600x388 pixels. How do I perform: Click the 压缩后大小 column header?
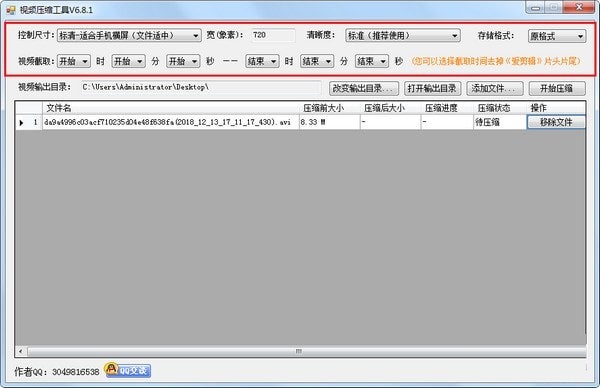pos(391,108)
